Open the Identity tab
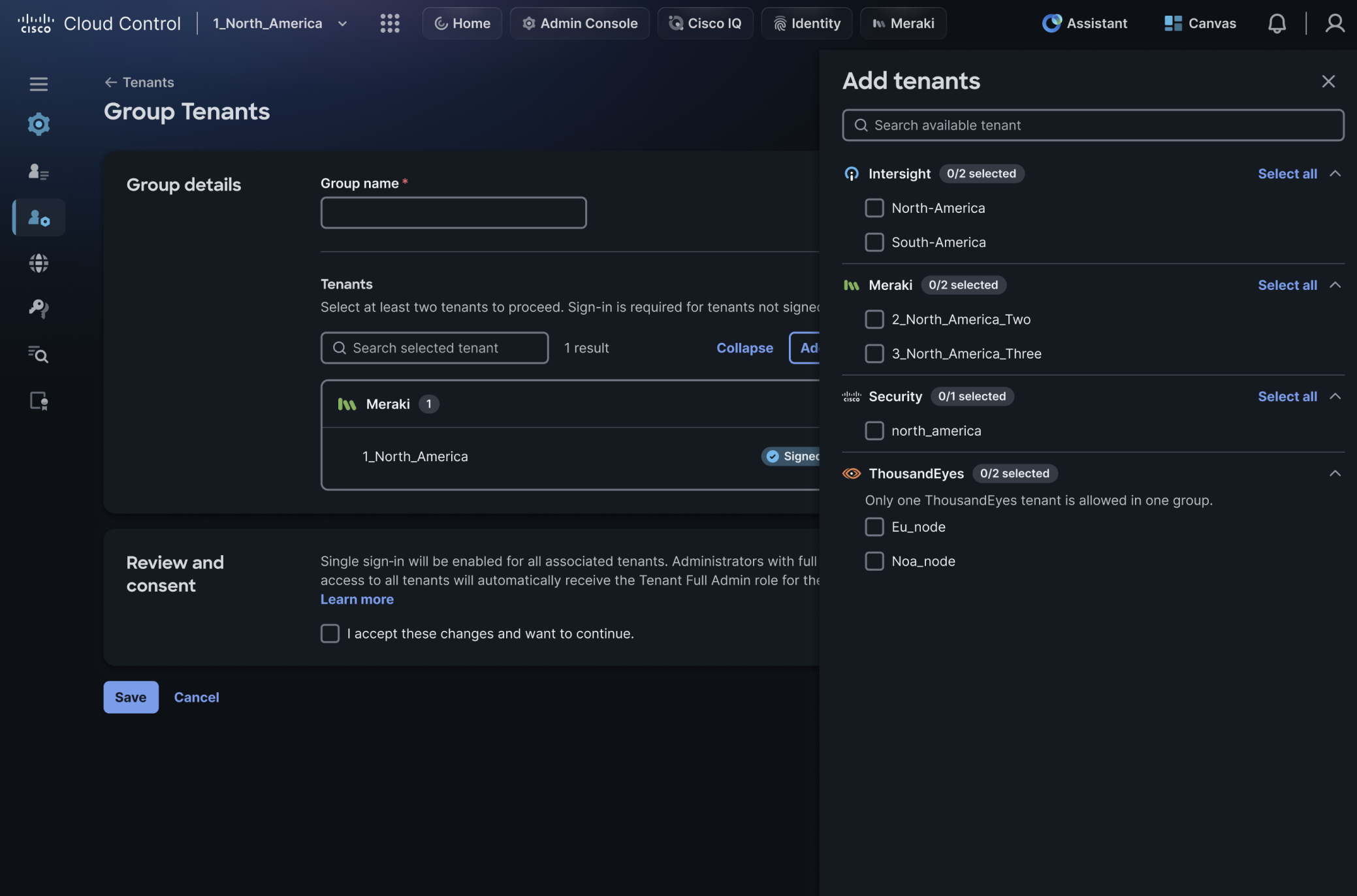This screenshot has height=896, width=1357. click(x=806, y=24)
